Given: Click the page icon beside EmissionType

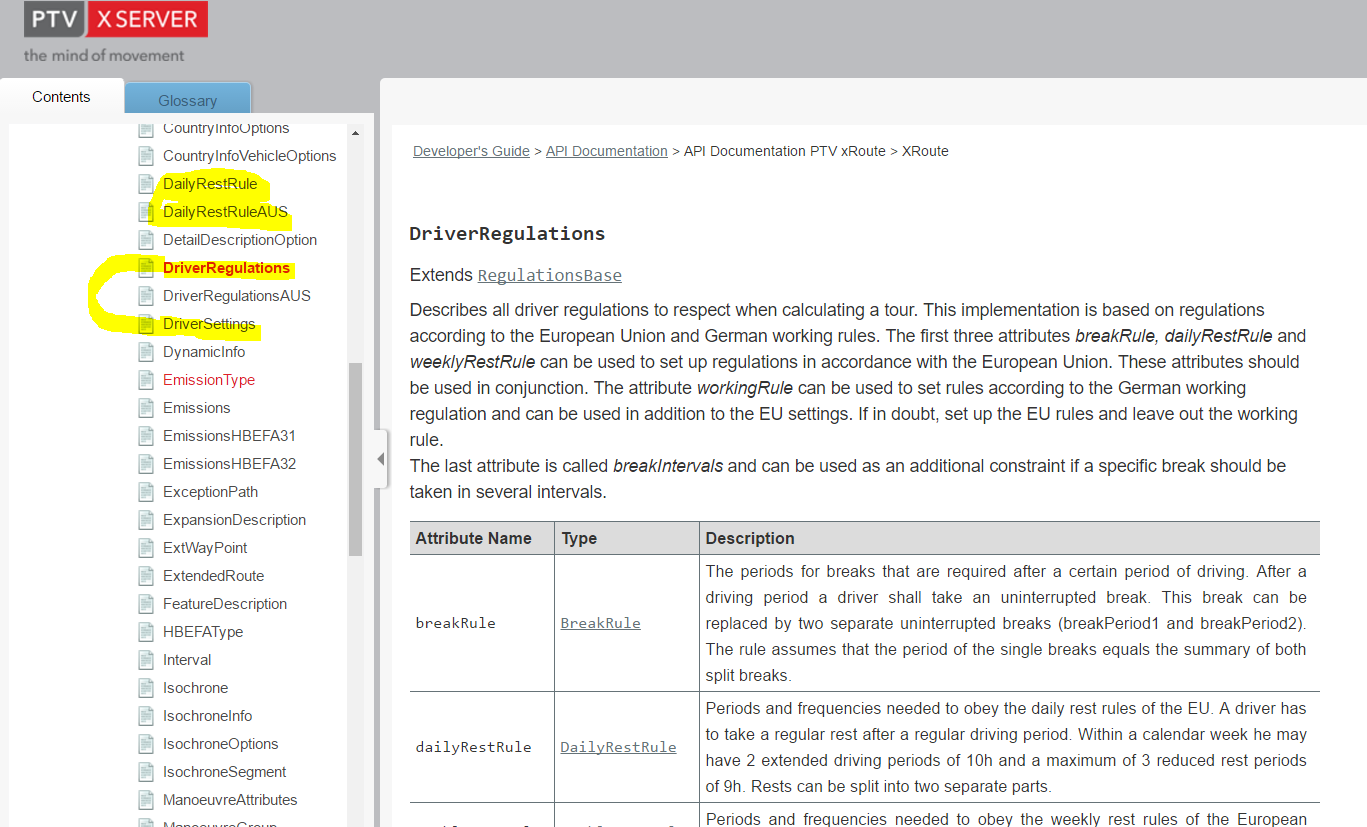Looking at the screenshot, I should [146, 380].
